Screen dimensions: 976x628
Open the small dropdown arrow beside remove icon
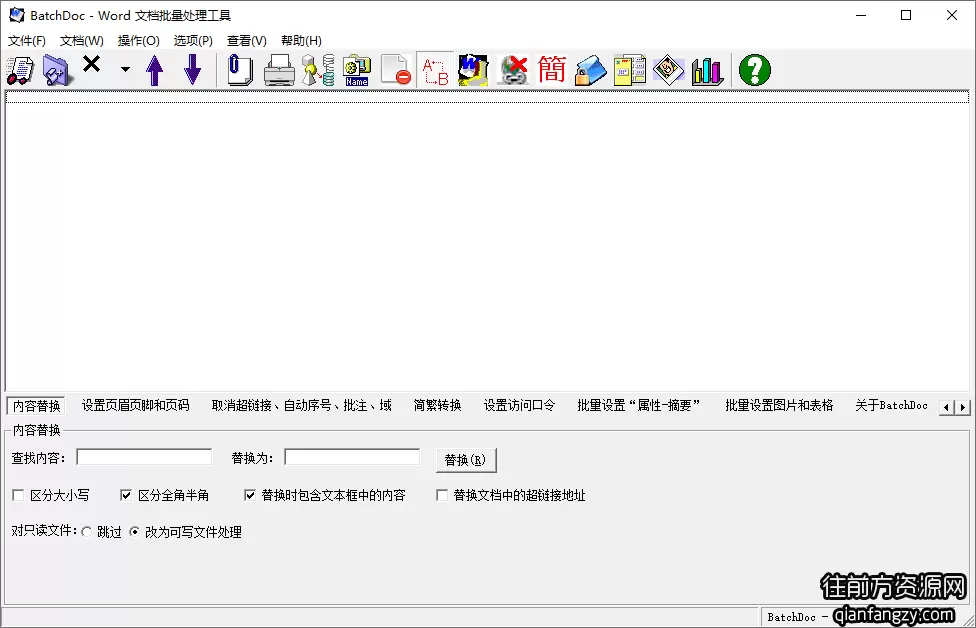pyautogui.click(x=125, y=69)
